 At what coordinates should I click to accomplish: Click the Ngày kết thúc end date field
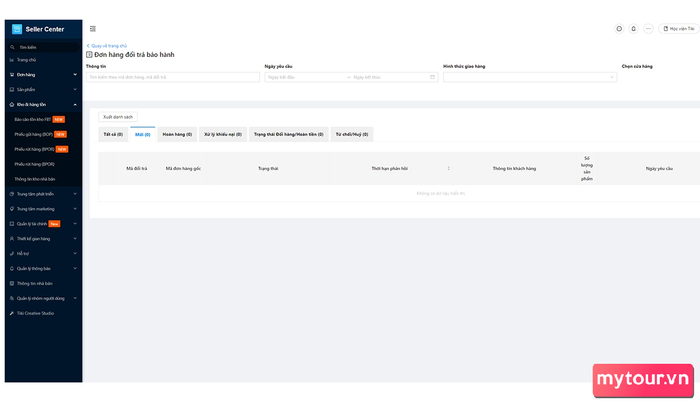[x=388, y=77]
